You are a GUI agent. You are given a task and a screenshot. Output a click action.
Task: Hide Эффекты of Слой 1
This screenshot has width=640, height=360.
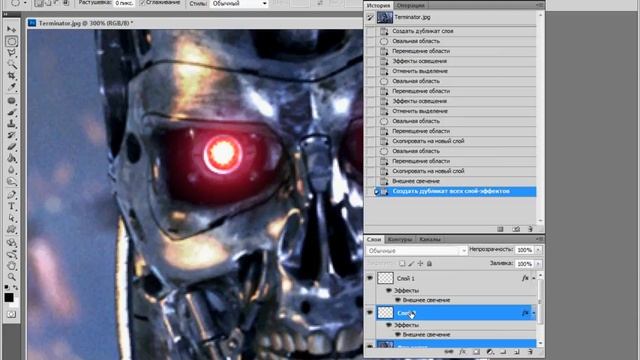click(389, 290)
